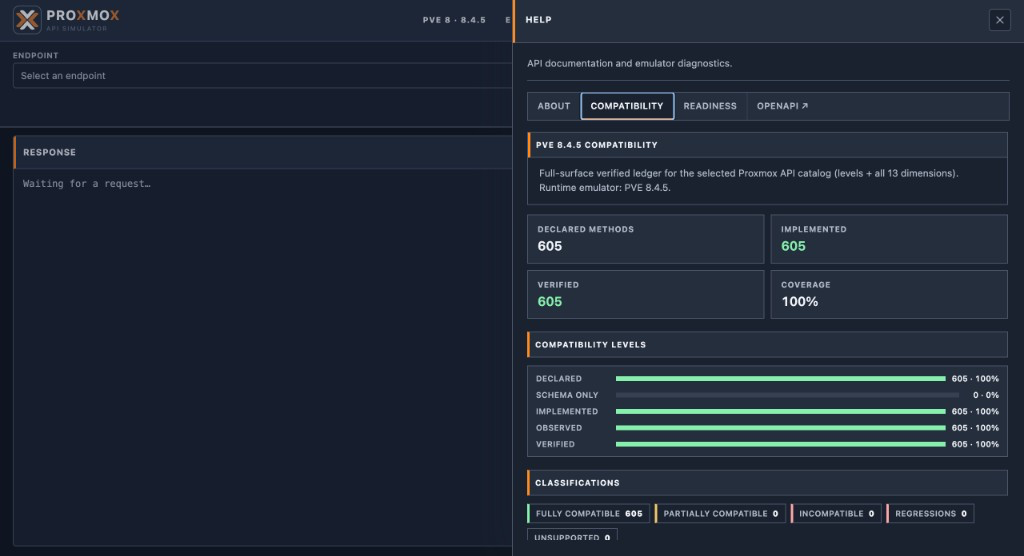Click the Coverage 100% card
The image size is (1024, 556).
click(x=889, y=295)
